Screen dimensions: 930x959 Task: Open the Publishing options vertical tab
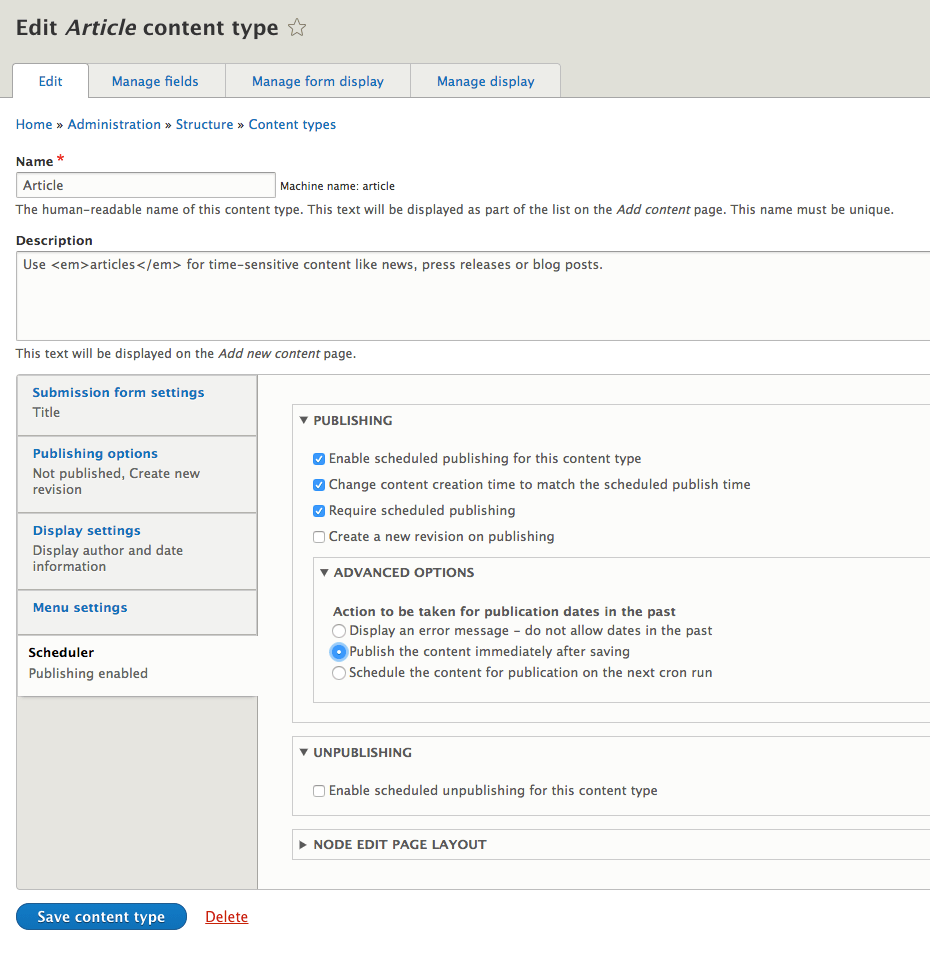point(95,454)
